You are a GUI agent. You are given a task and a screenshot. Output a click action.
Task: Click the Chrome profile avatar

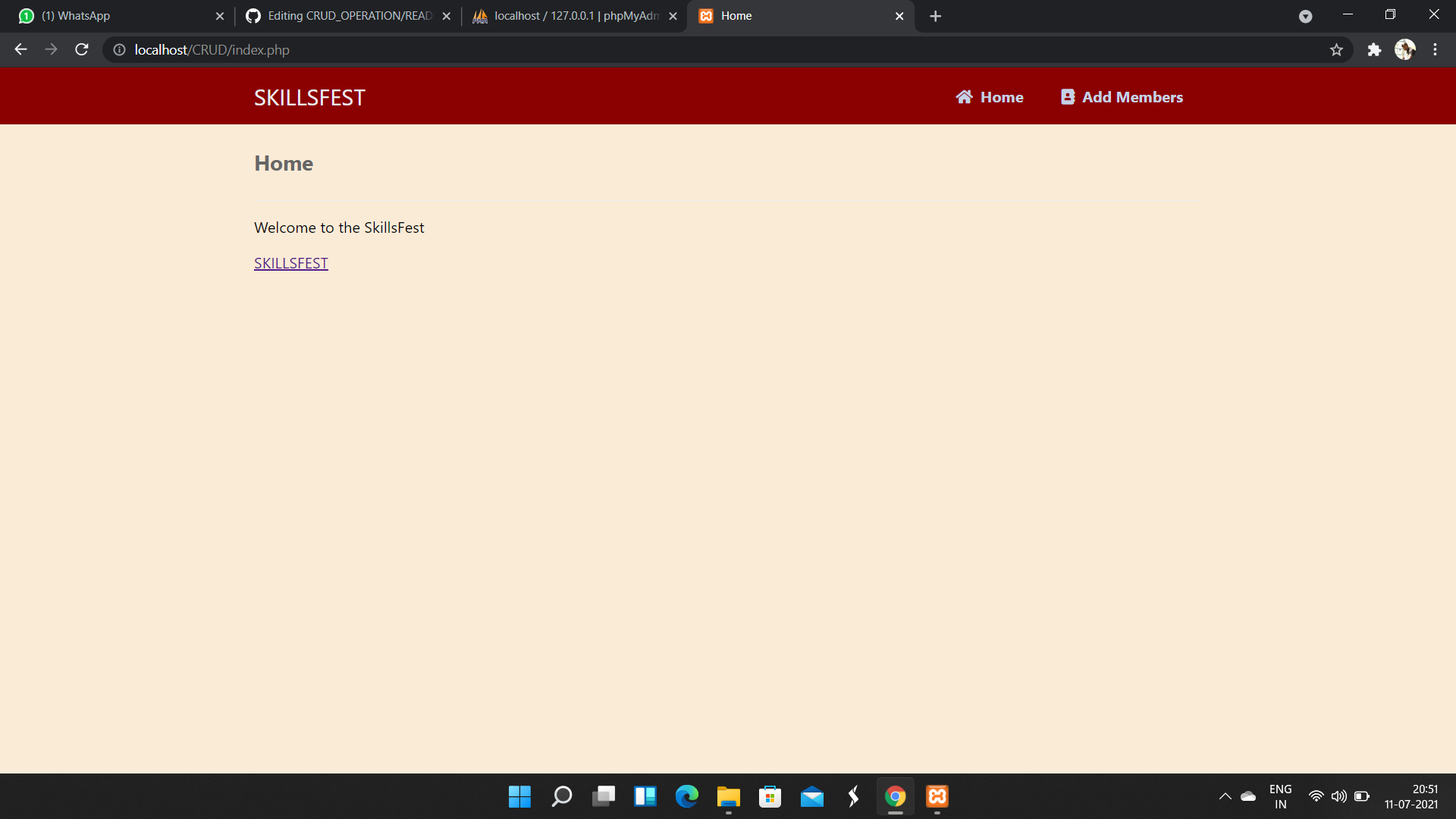coord(1404,50)
